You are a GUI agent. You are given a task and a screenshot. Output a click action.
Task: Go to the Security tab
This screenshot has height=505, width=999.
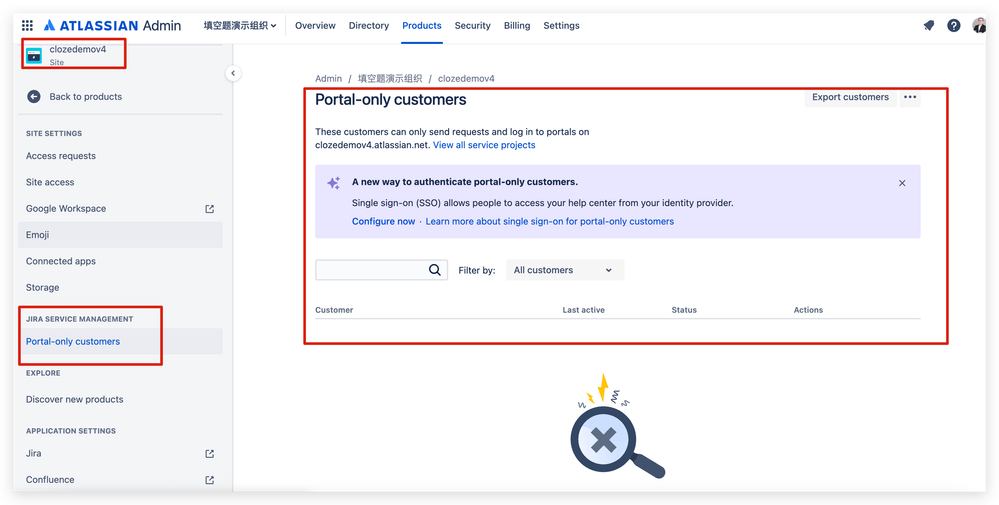tap(473, 25)
